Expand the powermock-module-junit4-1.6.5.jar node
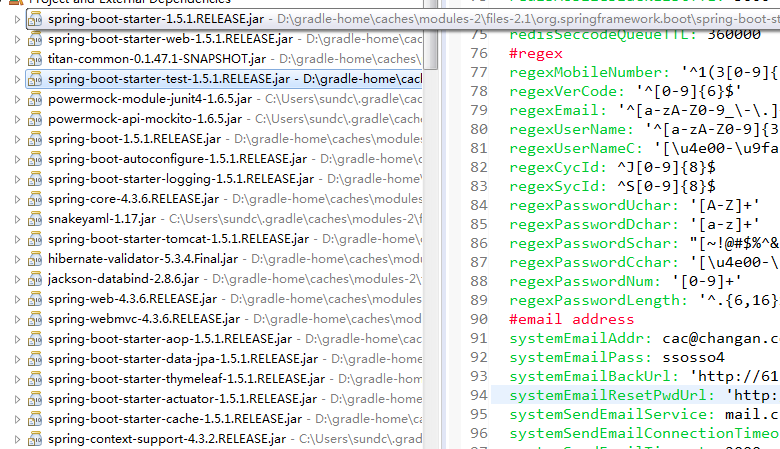This screenshot has width=780, height=449. click(x=17, y=99)
